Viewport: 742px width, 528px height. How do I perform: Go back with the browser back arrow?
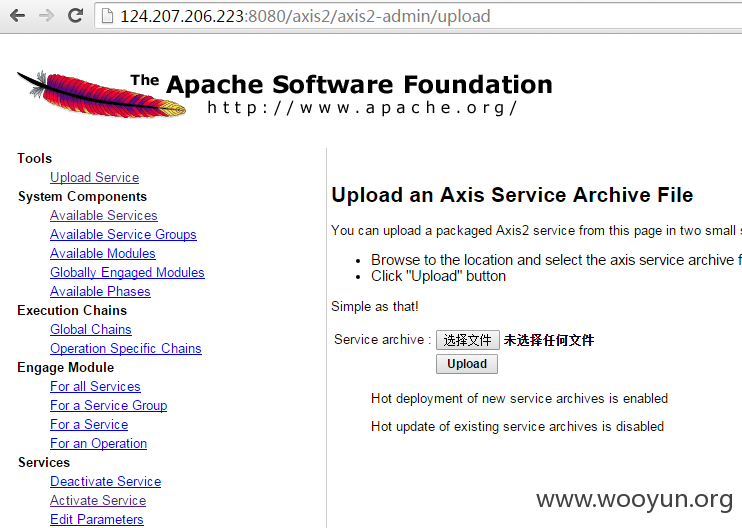click(18, 16)
